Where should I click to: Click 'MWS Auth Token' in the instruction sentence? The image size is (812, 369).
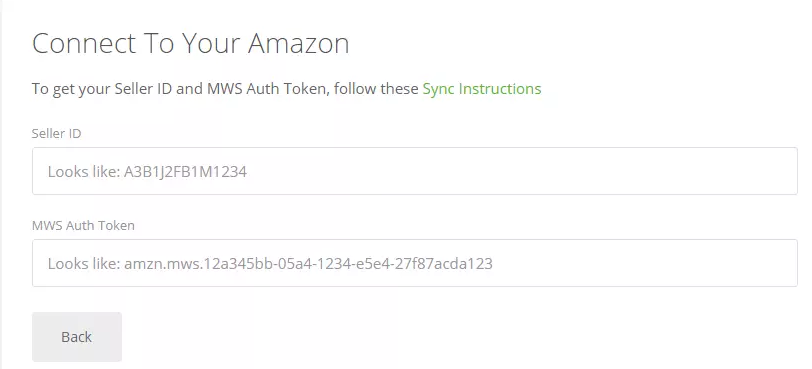point(267,89)
